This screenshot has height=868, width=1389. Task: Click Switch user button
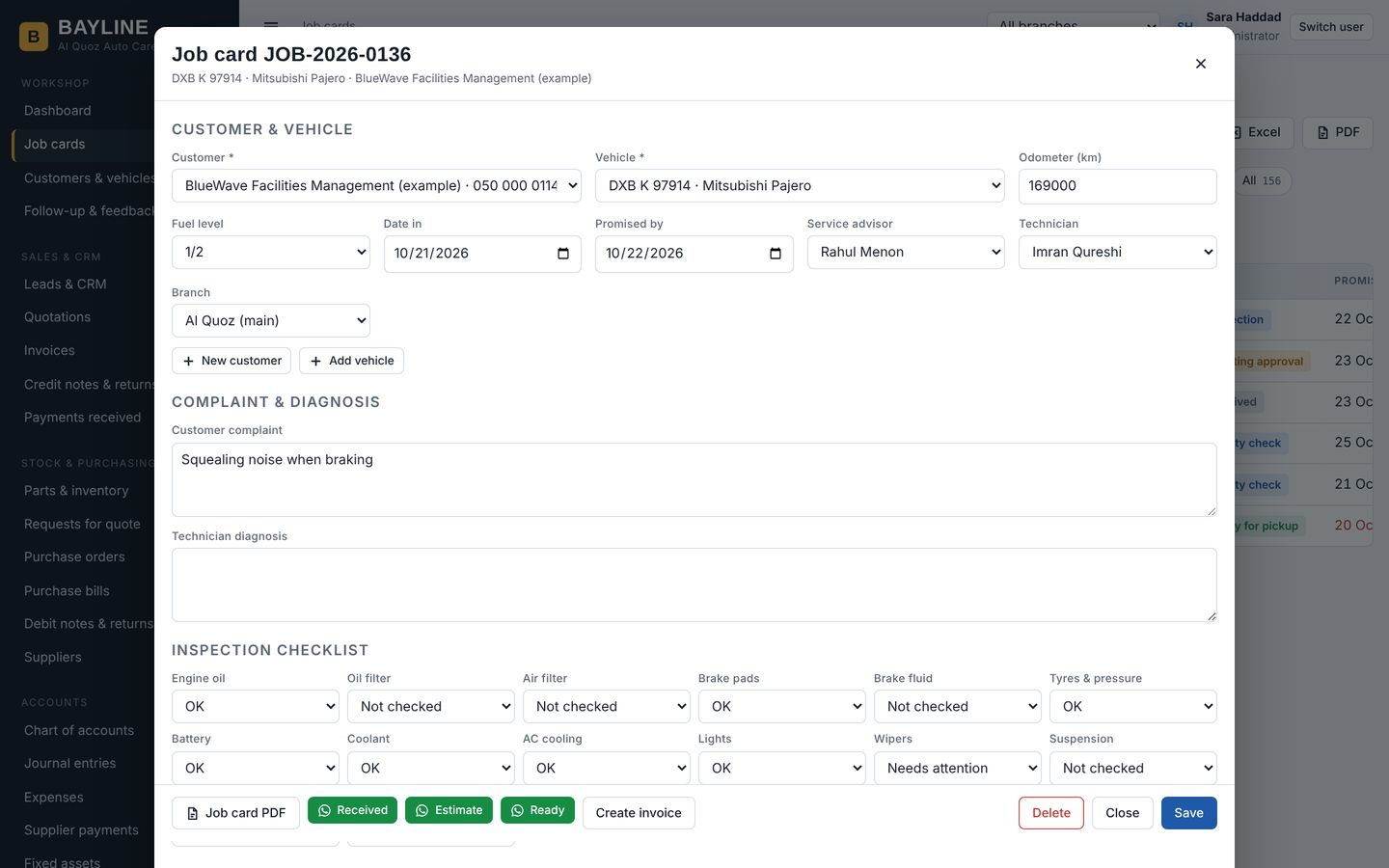(x=1331, y=27)
